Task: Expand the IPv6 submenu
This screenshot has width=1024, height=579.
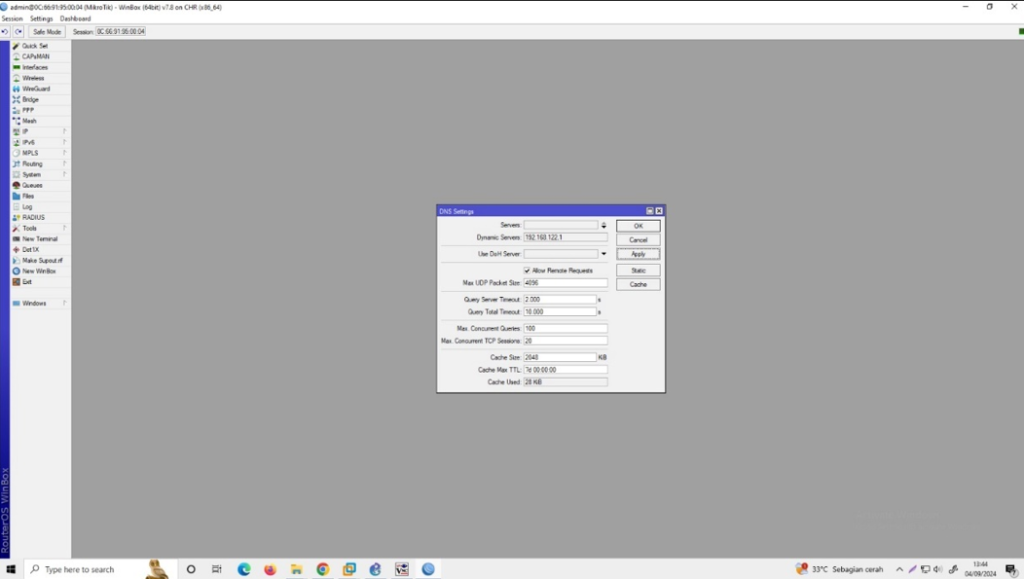Action: coord(40,142)
